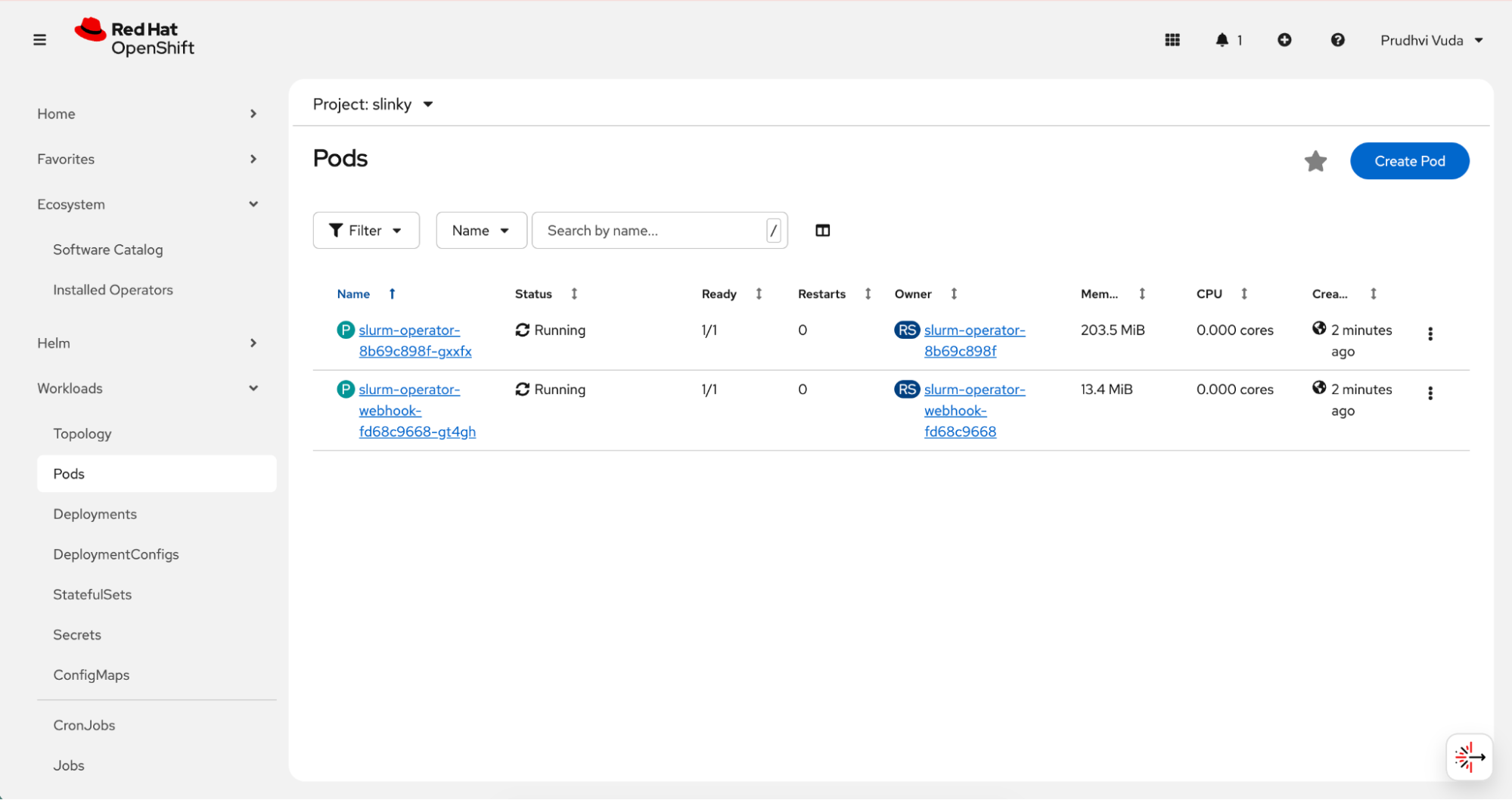Open the Lightspeed assistant floating icon
Image resolution: width=1512 pixels, height=800 pixels.
pos(1469,756)
